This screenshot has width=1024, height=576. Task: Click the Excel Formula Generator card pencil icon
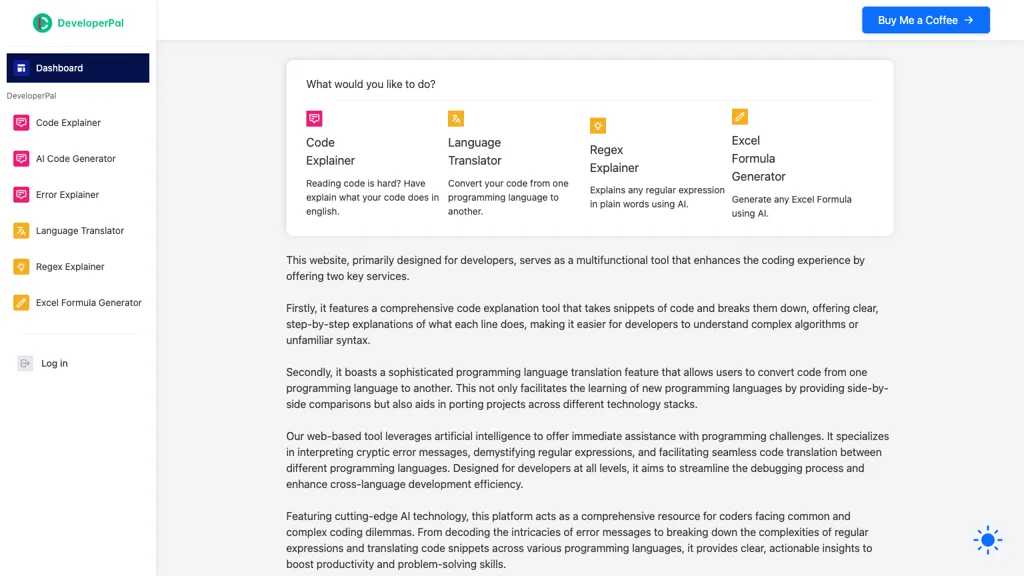[740, 116]
